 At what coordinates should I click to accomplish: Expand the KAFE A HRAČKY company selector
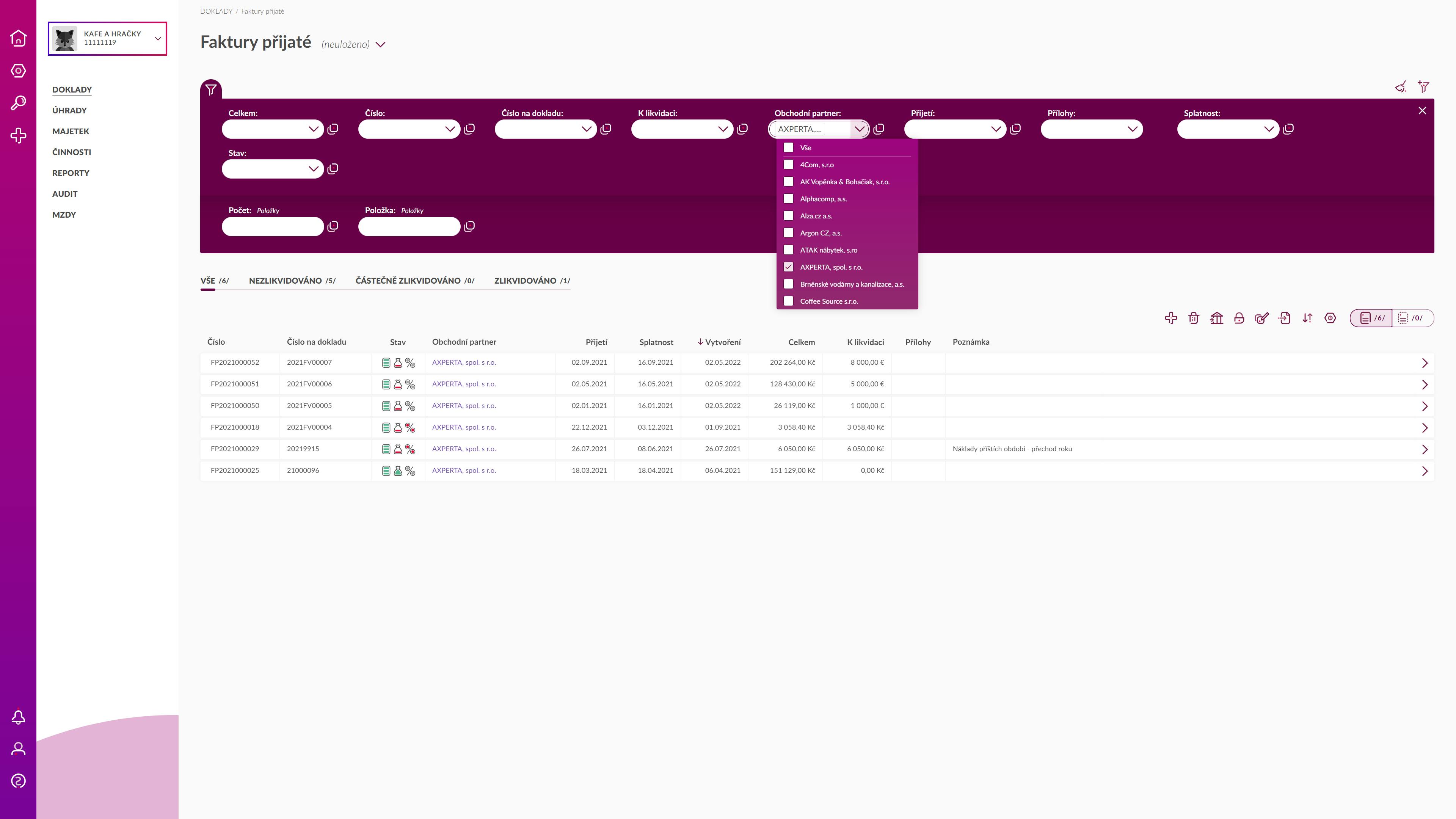pyautogui.click(x=107, y=38)
